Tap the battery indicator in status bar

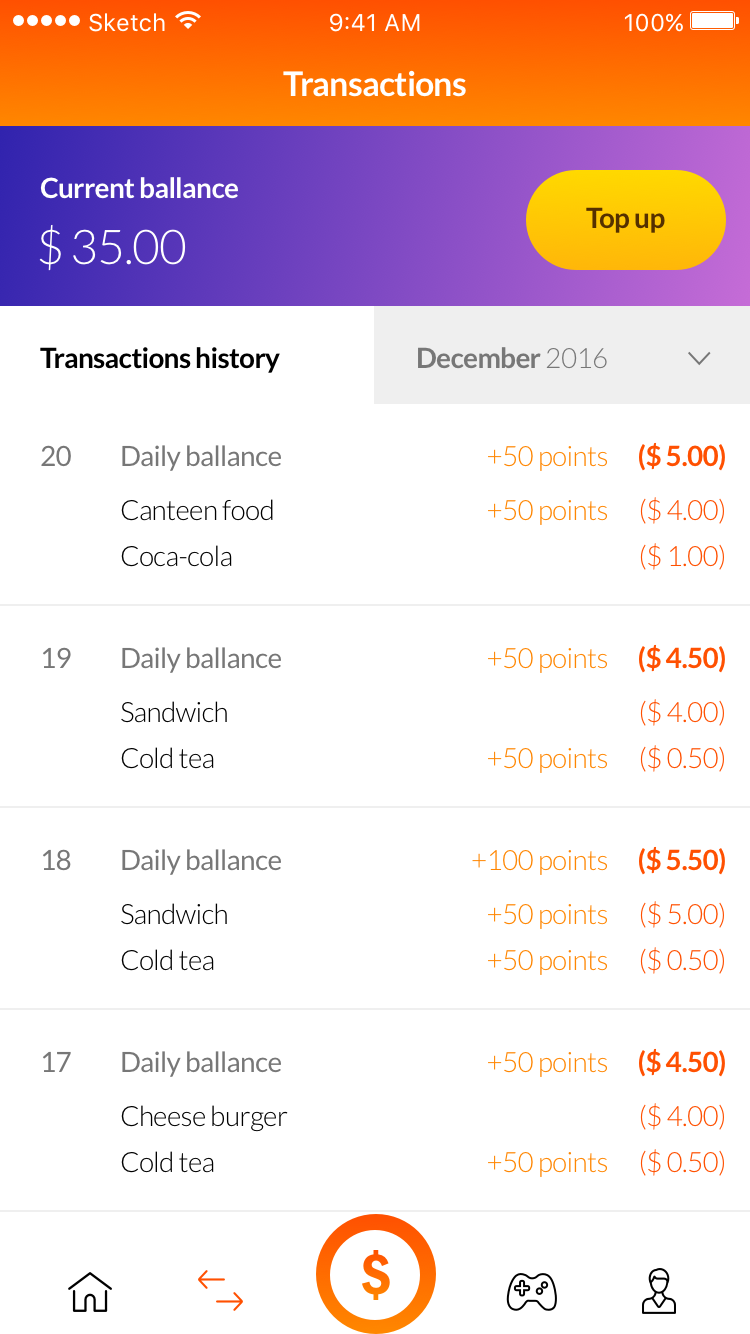pos(713,21)
